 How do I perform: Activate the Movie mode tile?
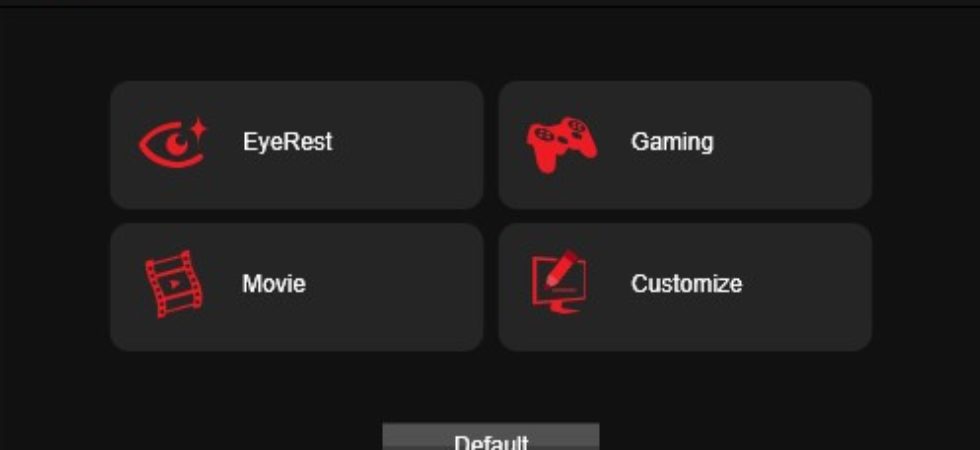[297, 287]
